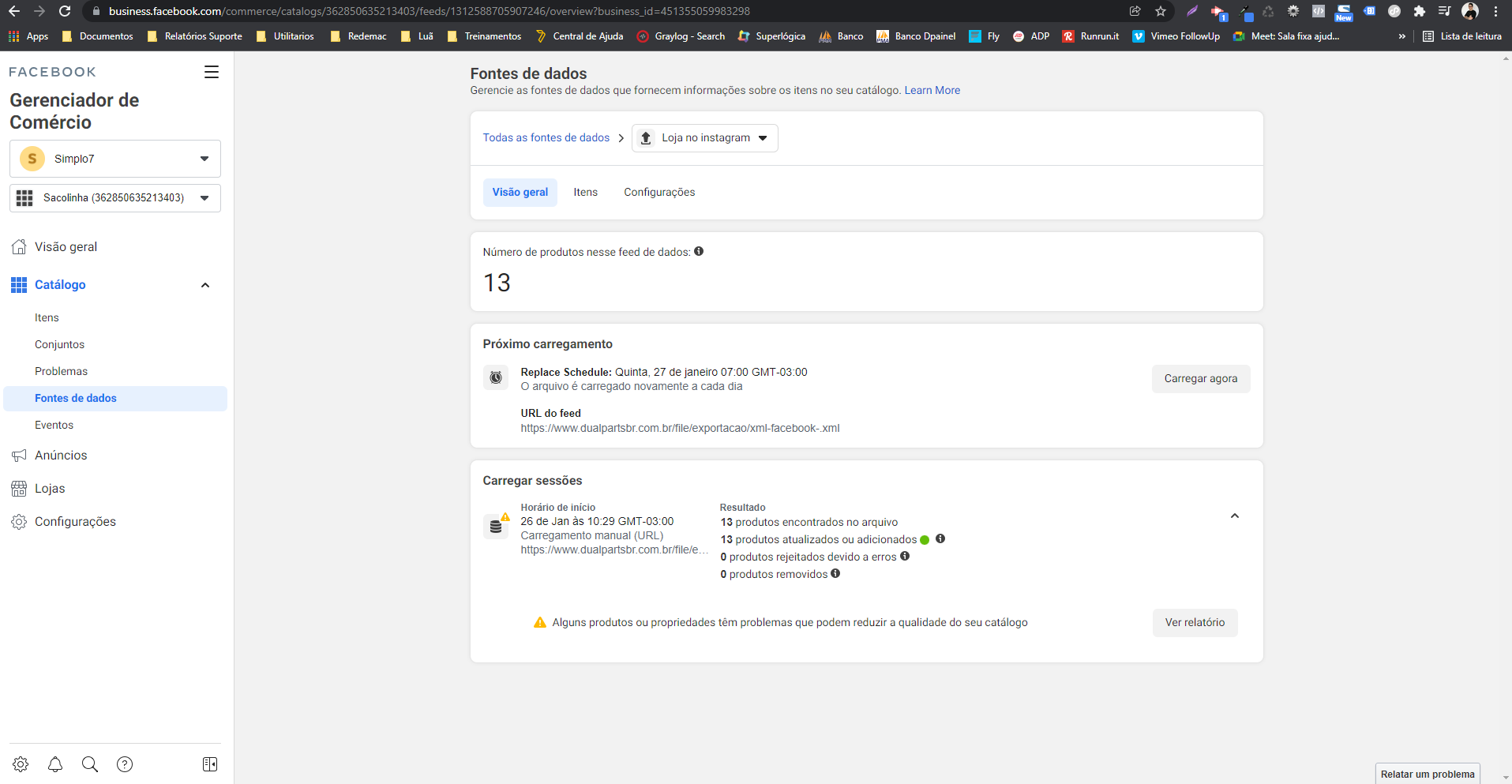
Task: Reload the page in the browser
Action: click(x=65, y=11)
